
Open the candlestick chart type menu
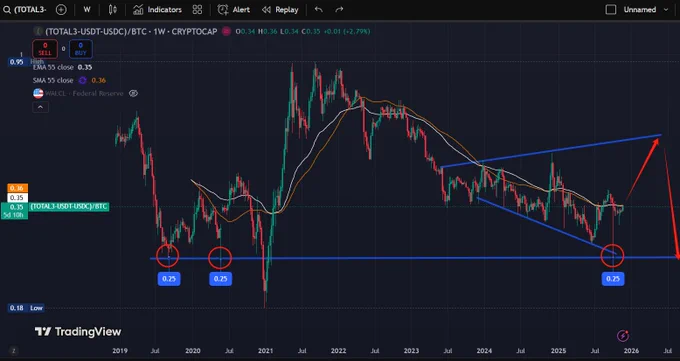113,10
